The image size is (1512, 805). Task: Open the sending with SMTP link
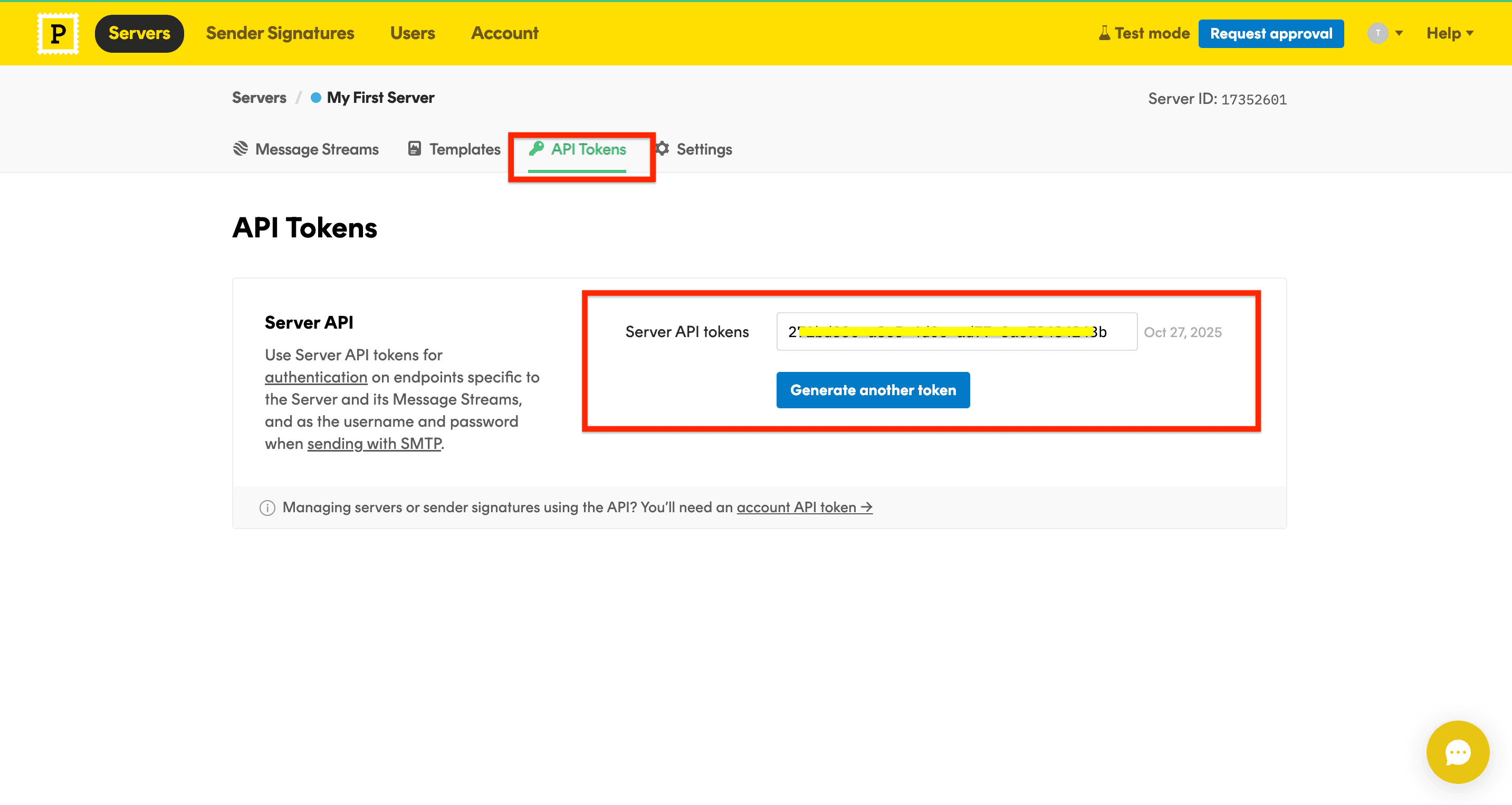click(374, 444)
